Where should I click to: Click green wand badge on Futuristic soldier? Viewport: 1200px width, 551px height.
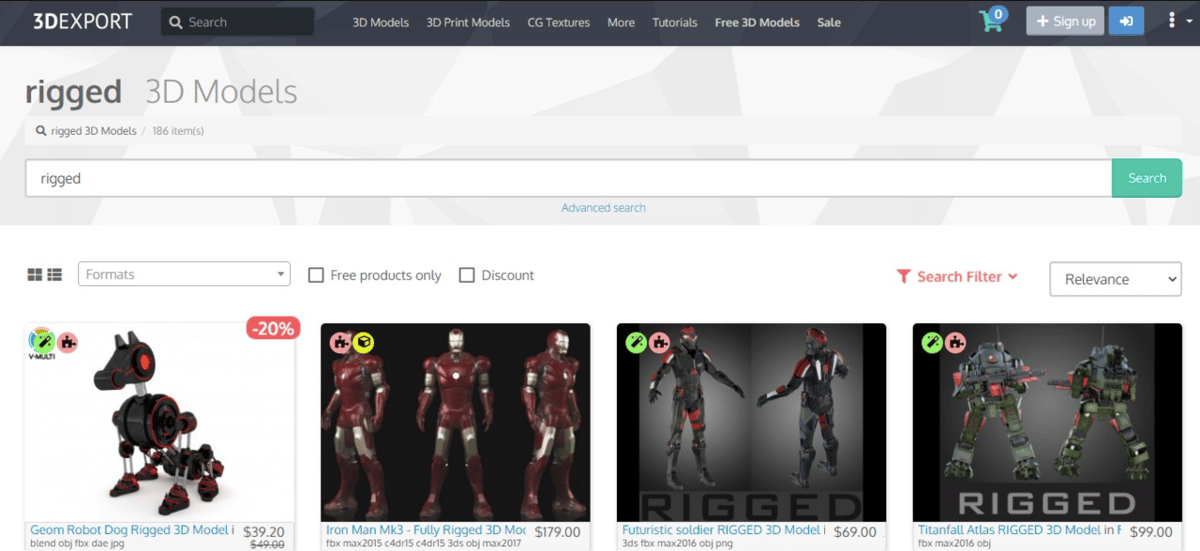(636, 343)
